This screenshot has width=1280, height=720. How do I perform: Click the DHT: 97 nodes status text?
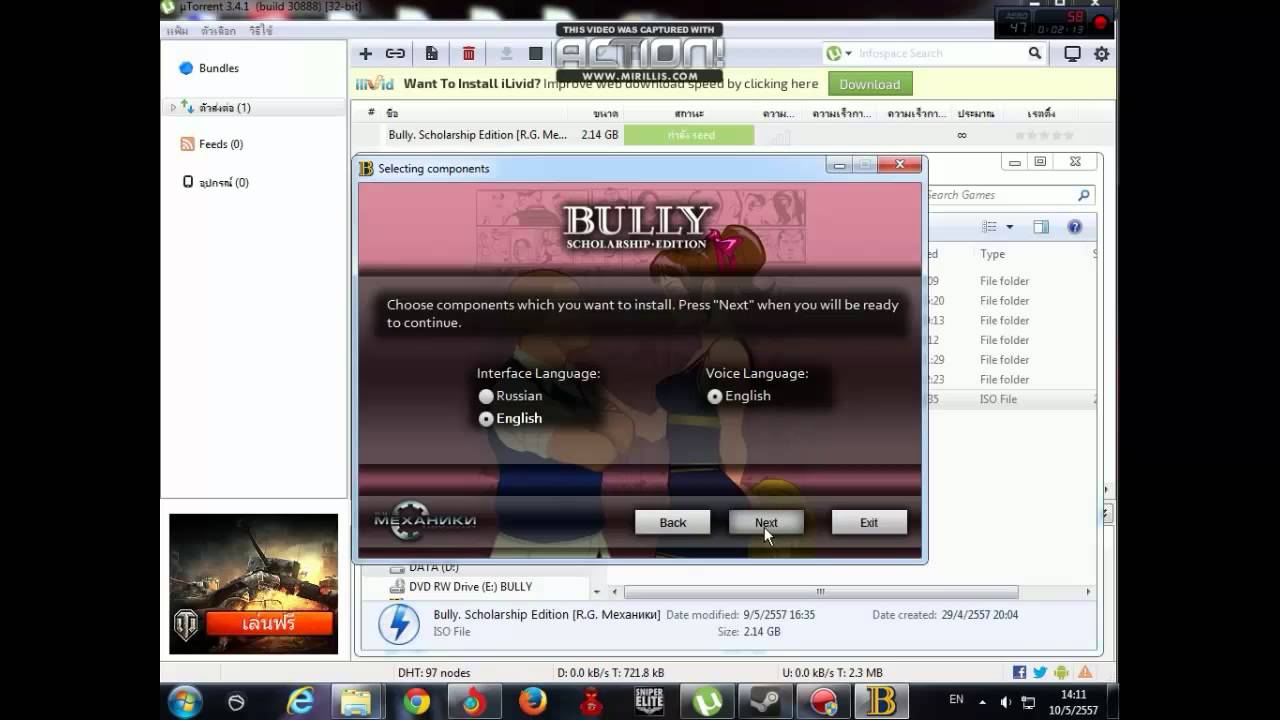(x=434, y=673)
